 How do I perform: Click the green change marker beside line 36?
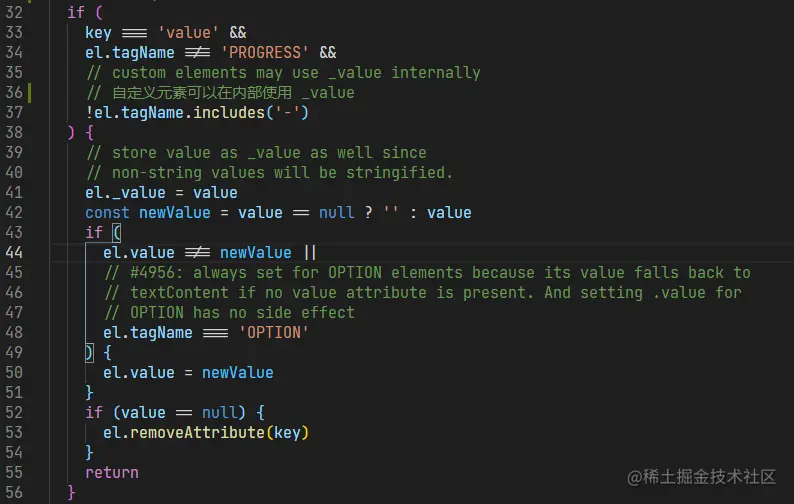[29, 93]
